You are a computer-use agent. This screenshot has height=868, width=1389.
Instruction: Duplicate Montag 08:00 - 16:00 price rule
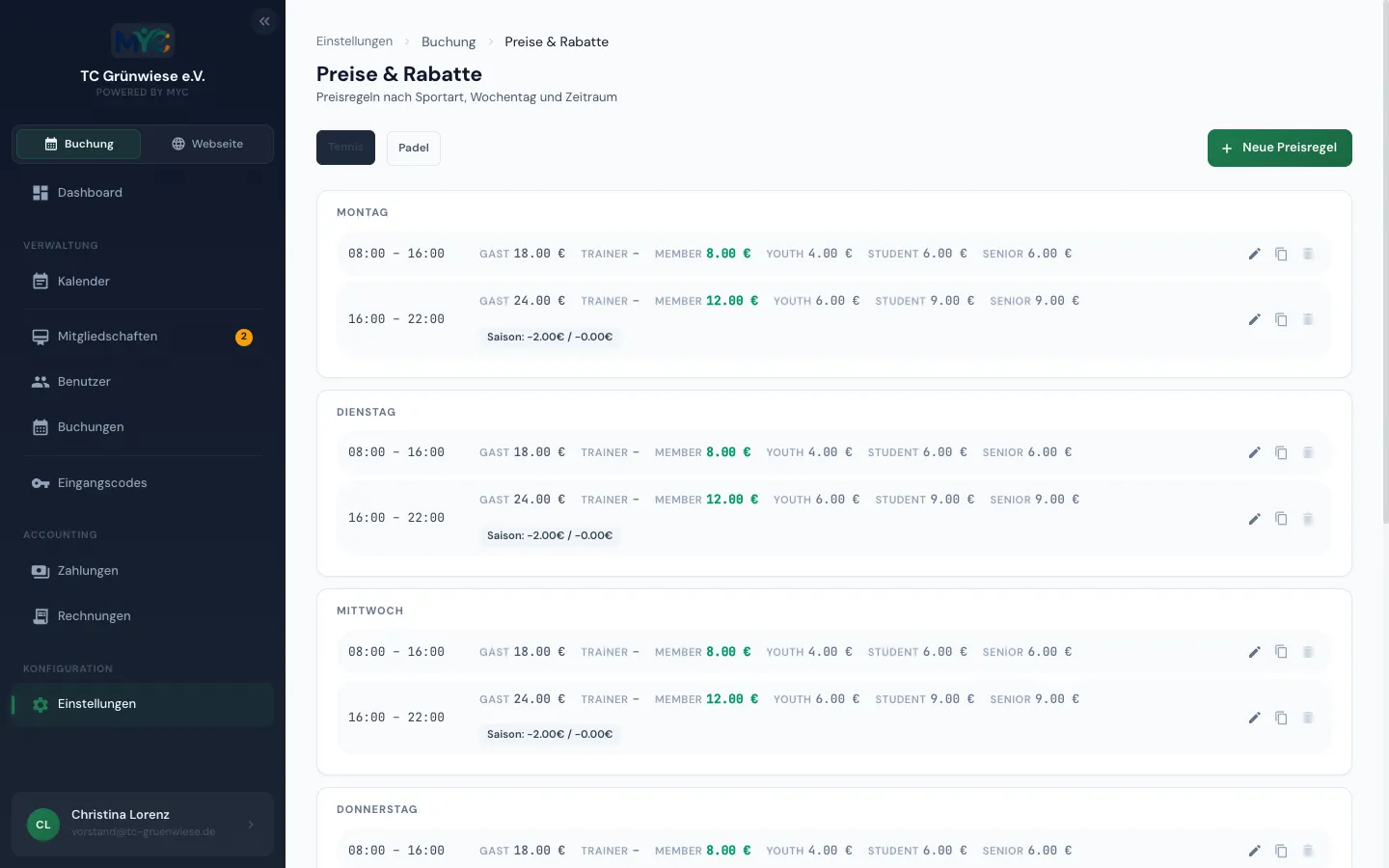1281,254
